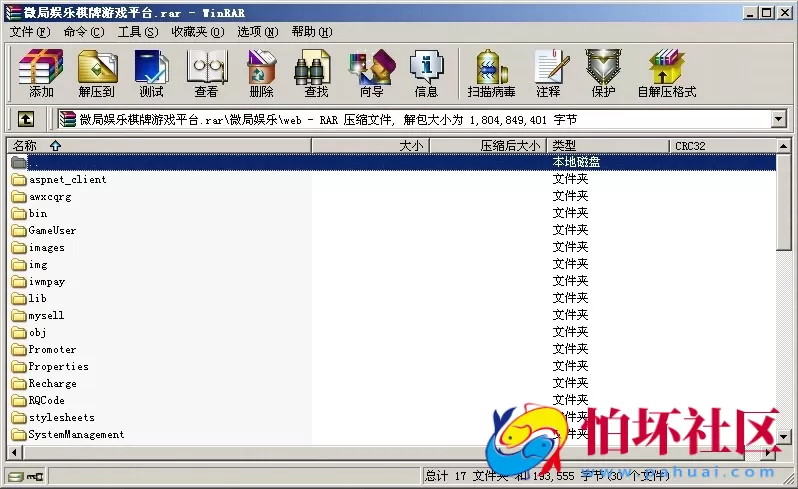Click the Add (添加) toolbar icon
Screen dimensions: 798x489
(41, 73)
